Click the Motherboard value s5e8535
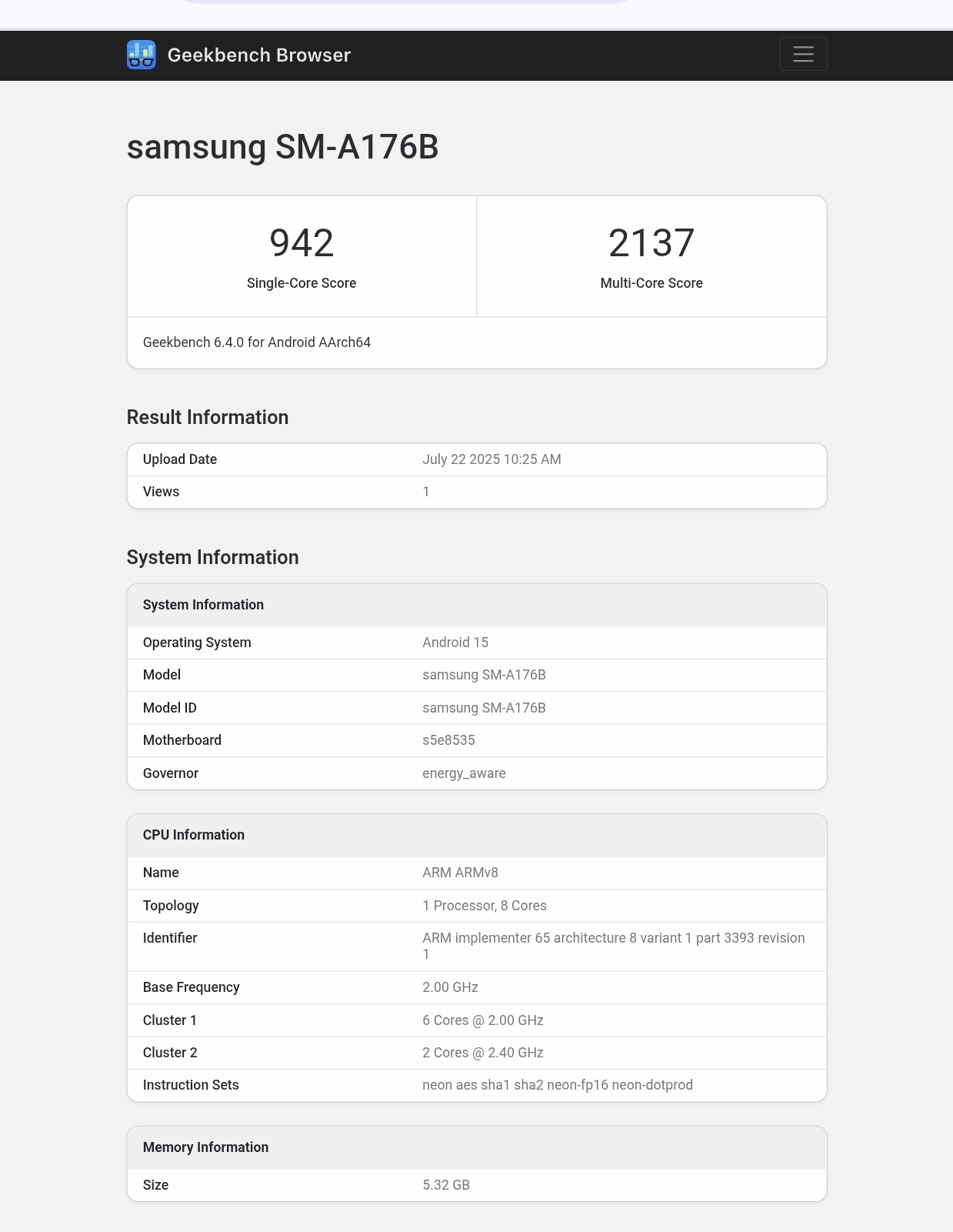Image resolution: width=953 pixels, height=1232 pixels. [x=448, y=740]
